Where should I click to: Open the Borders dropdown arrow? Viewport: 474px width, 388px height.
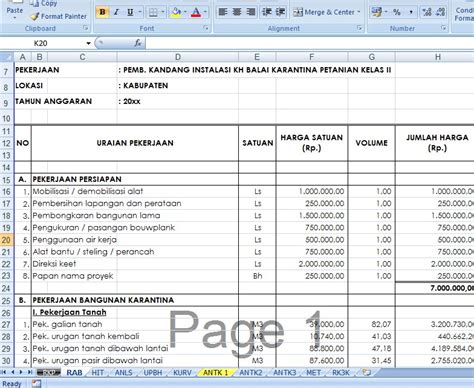163,12
